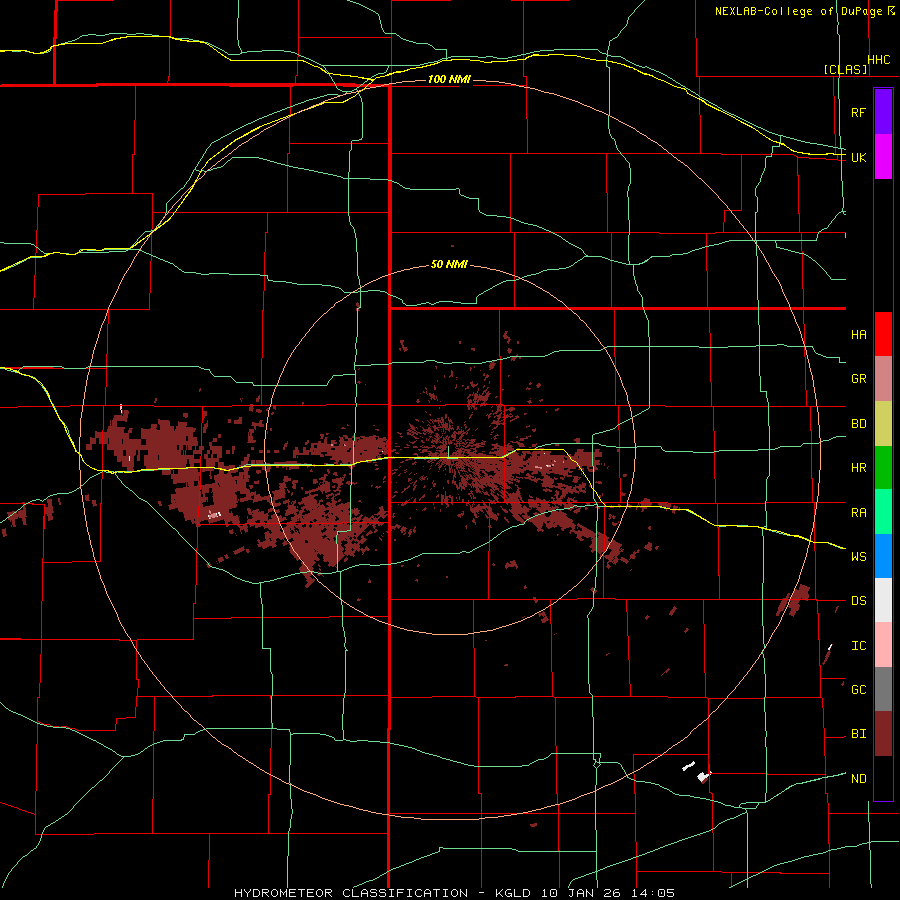Click the KGLD radar site identifier
The image size is (900, 900).
[x=511, y=893]
